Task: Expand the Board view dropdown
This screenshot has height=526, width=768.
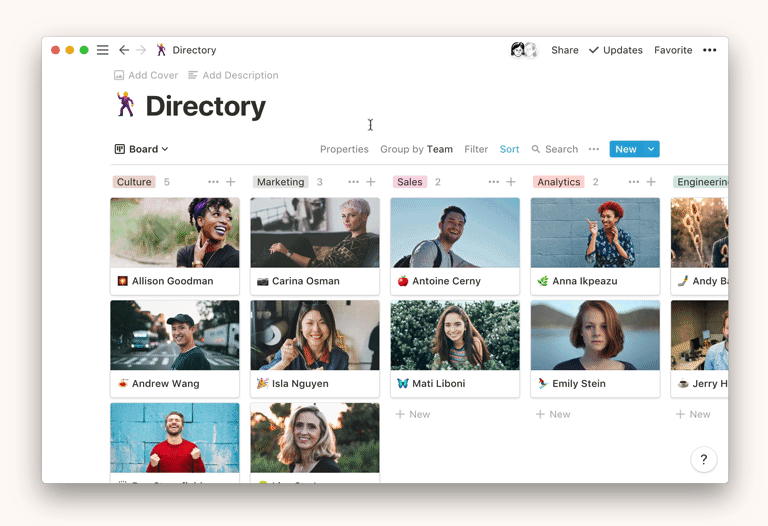Action: [141, 149]
